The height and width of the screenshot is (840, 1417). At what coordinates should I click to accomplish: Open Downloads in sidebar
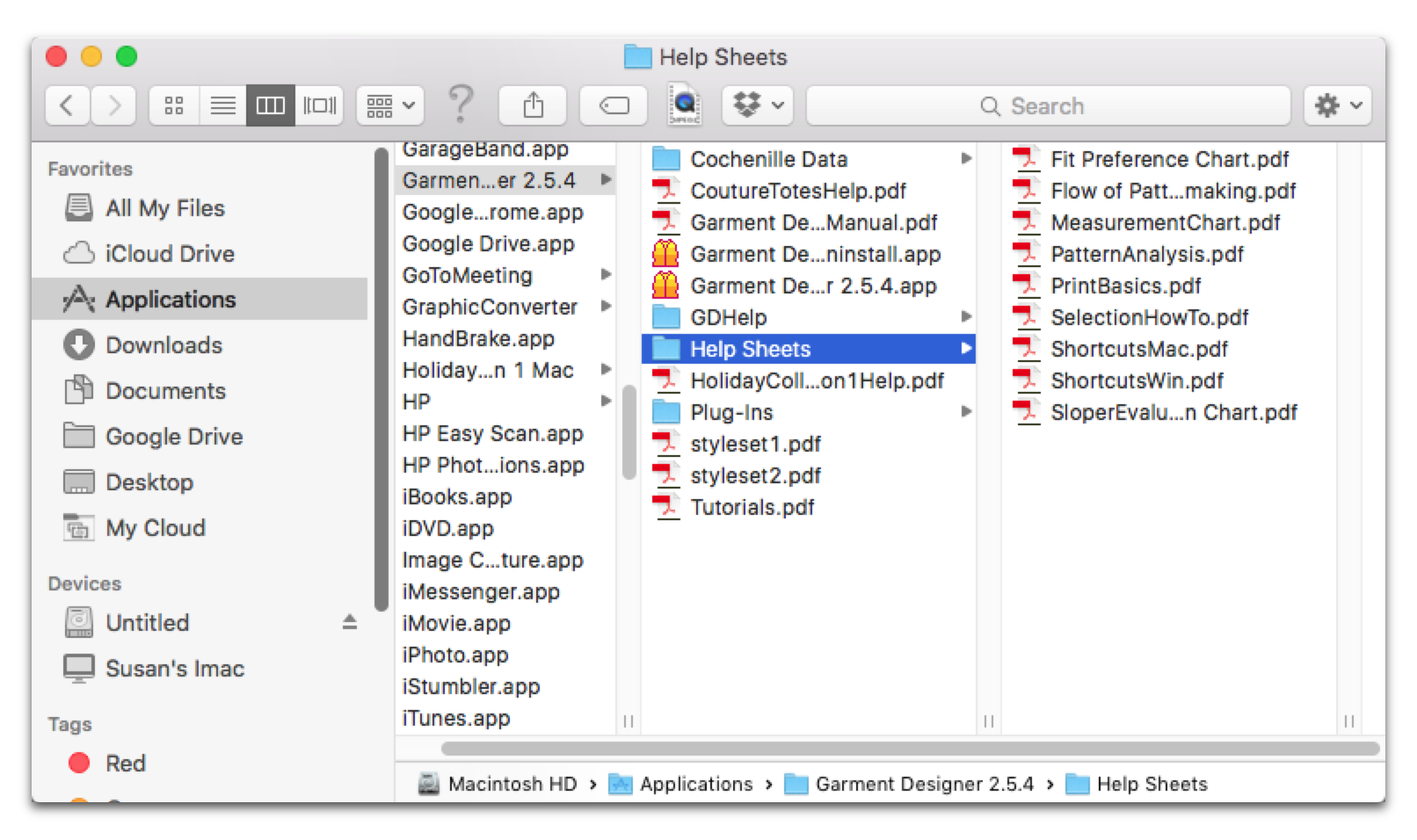(200, 345)
